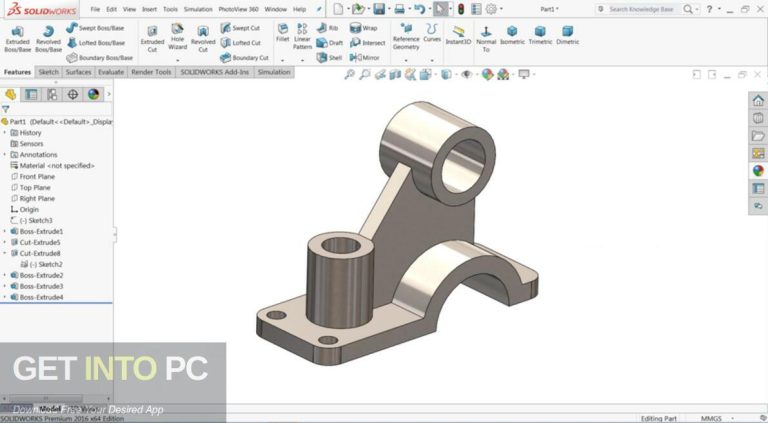Screen dimensions: 768x423
Task: Expand the Curves dropdown arrow
Action: pyautogui.click(x=432, y=61)
